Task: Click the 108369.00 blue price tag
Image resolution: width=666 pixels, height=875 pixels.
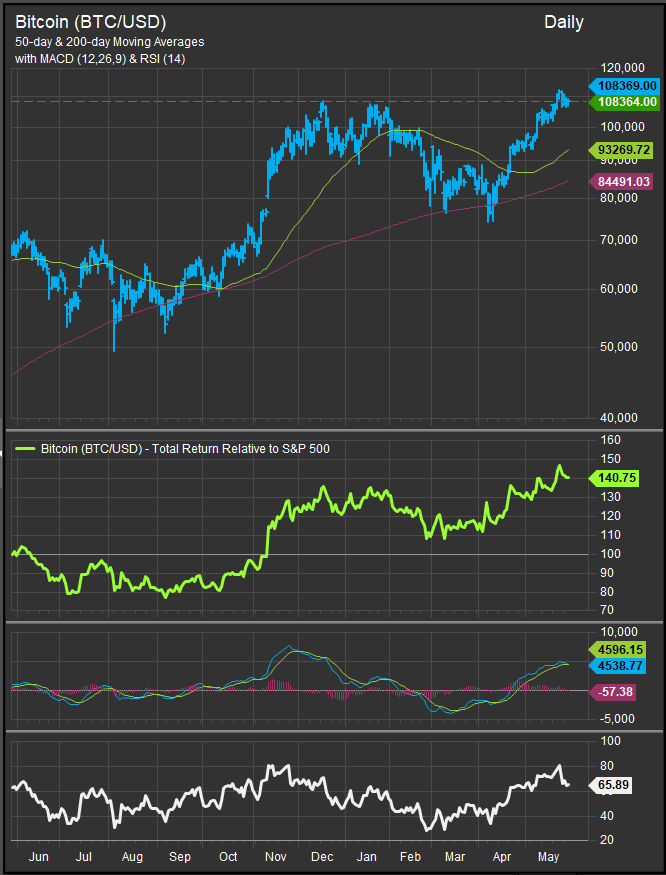Action: pos(625,86)
